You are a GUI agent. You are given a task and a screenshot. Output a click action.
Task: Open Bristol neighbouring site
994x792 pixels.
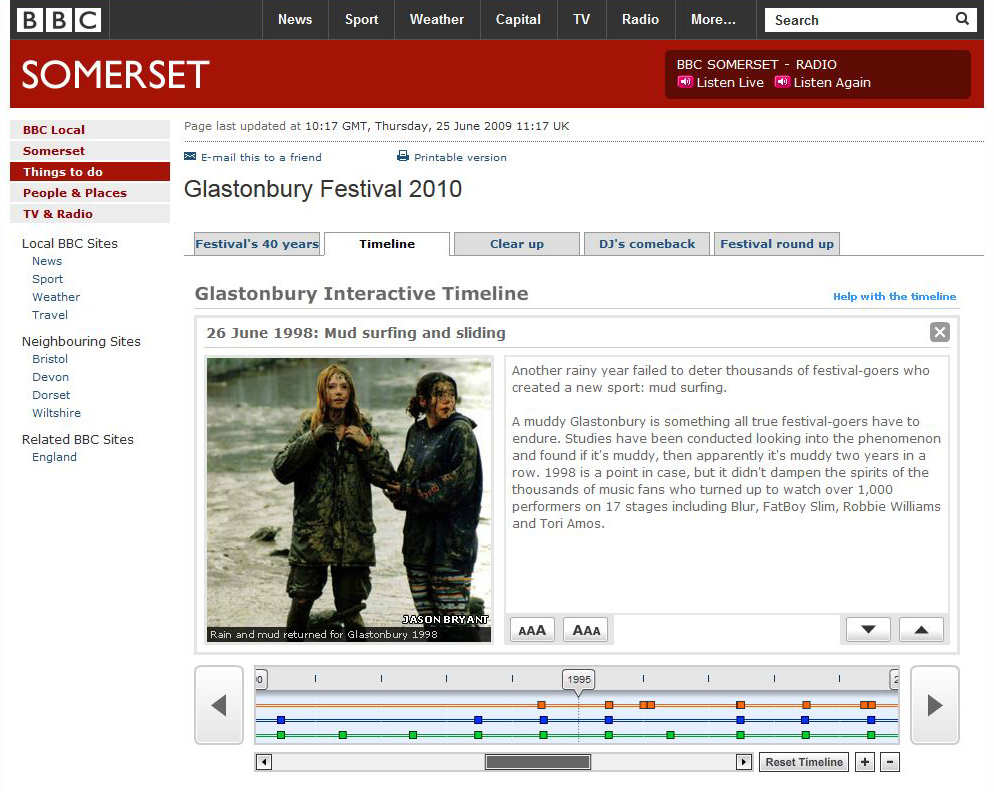49,359
